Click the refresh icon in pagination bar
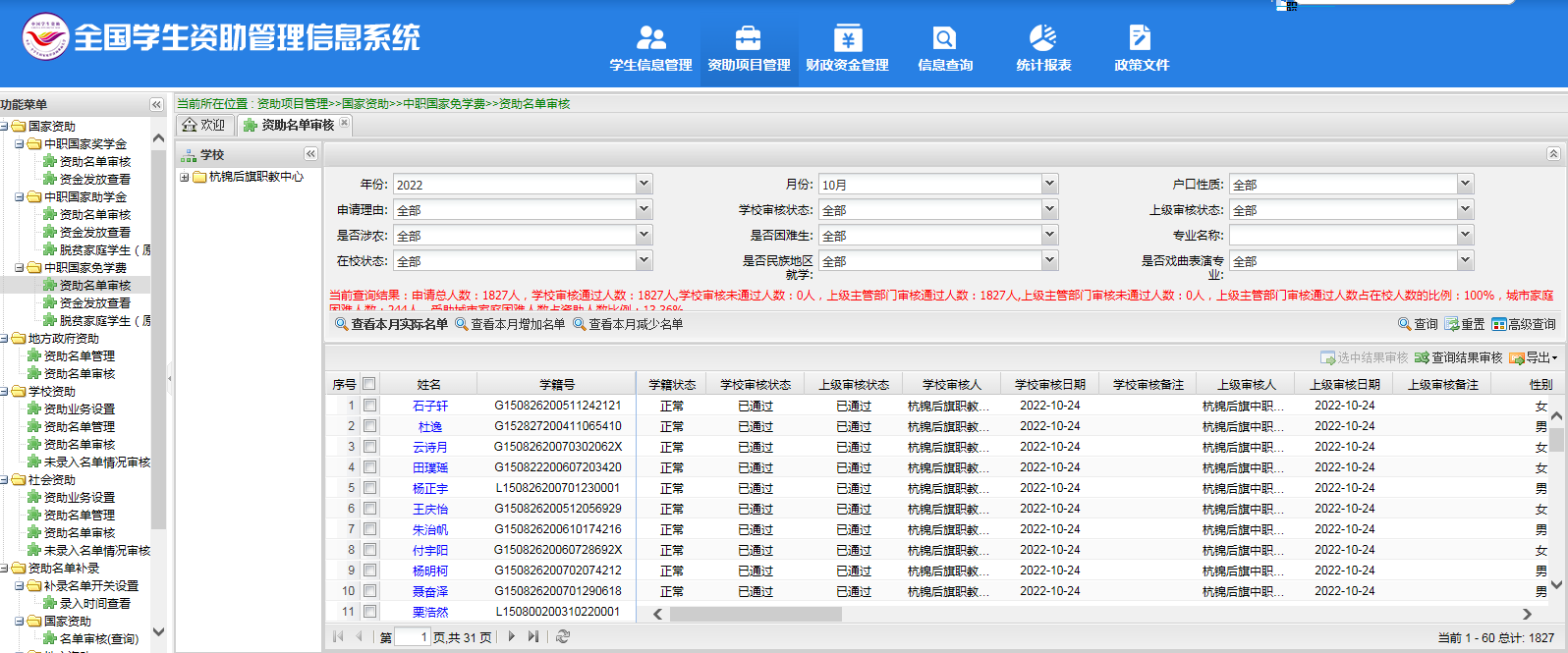The width and height of the screenshot is (1568, 653). point(563,636)
